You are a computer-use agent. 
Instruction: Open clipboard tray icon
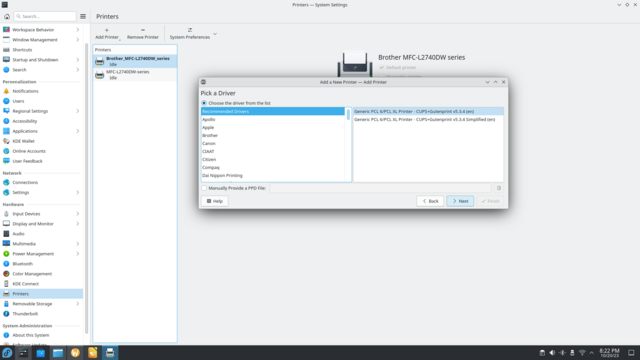542,353
